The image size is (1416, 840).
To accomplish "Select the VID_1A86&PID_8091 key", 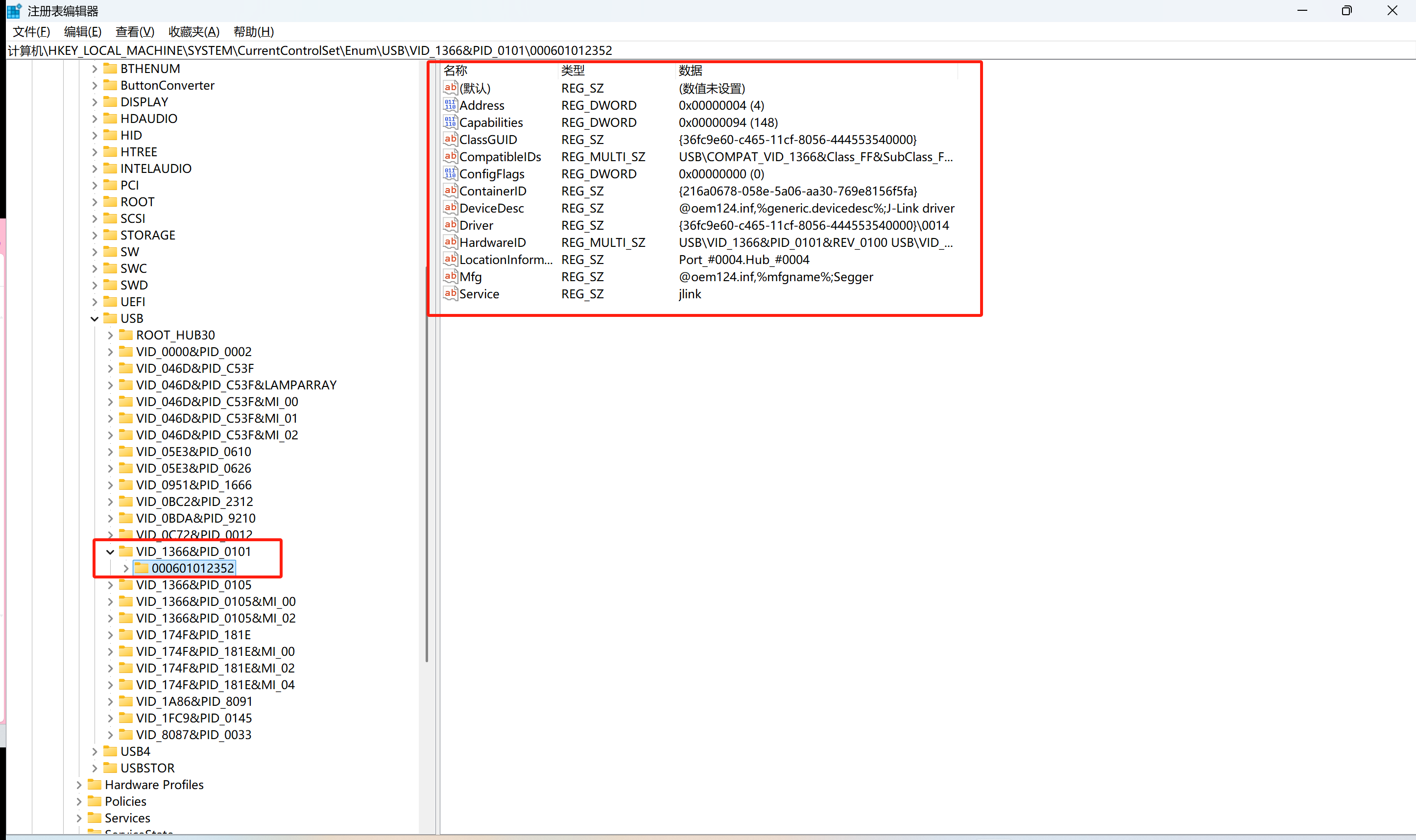I will click(x=193, y=701).
